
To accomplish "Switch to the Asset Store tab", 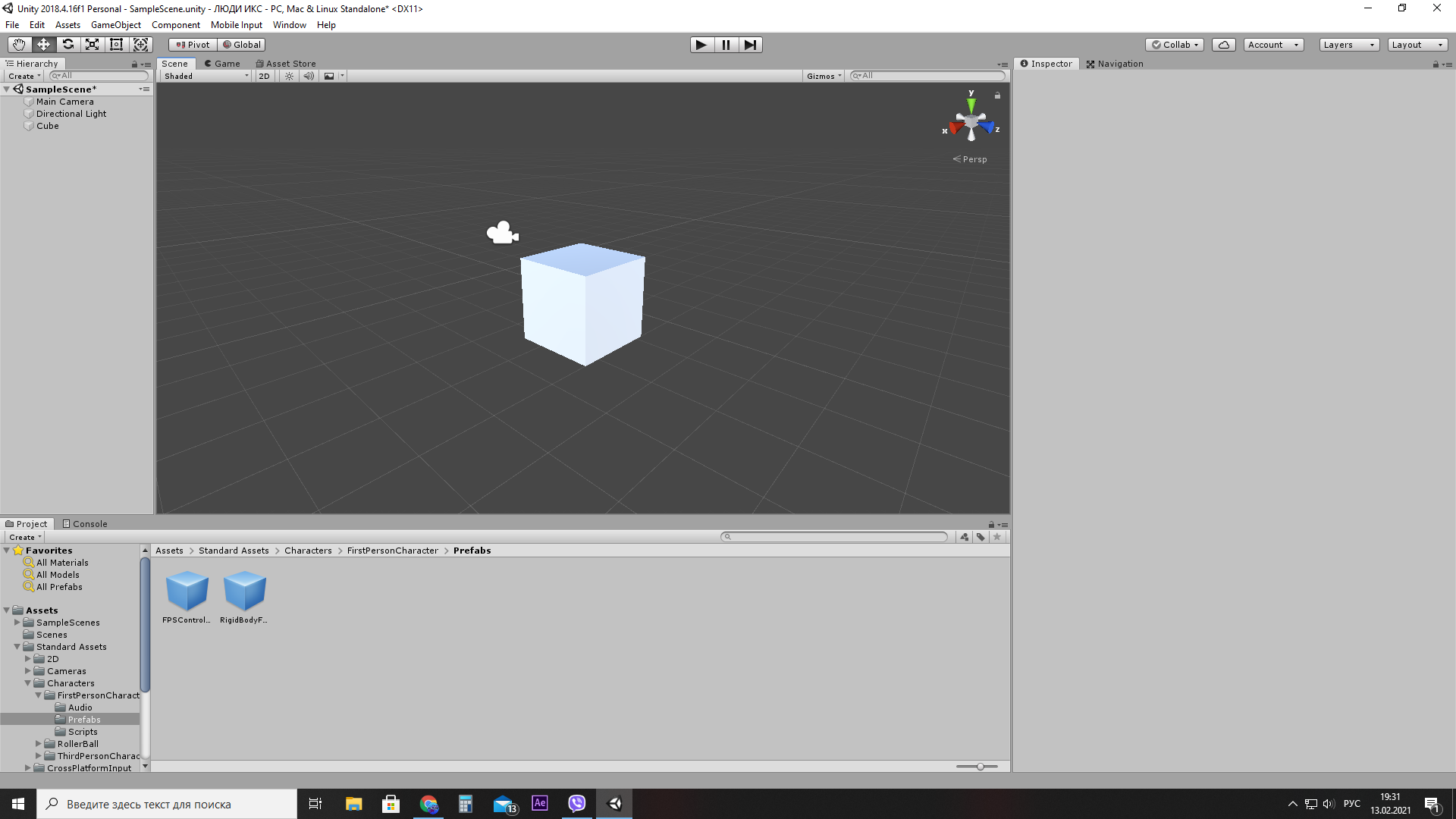I will [285, 64].
